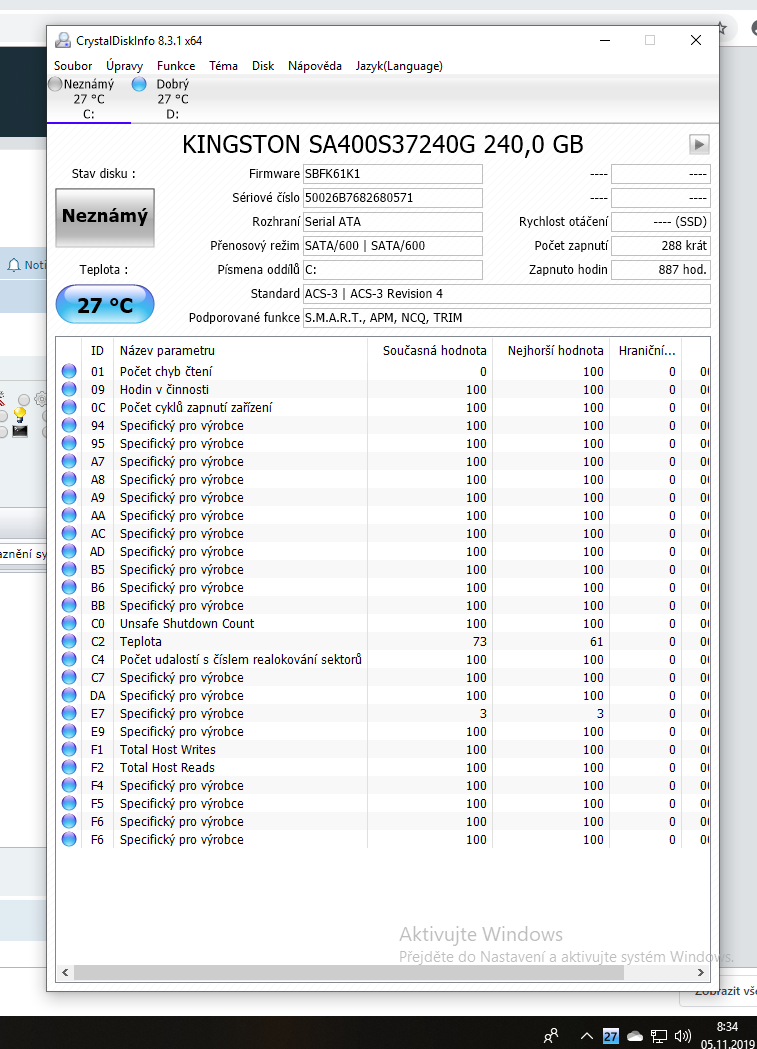The width and height of the screenshot is (757, 1049).
Task: Open the Jazyk(Language) menu
Action: pos(399,66)
